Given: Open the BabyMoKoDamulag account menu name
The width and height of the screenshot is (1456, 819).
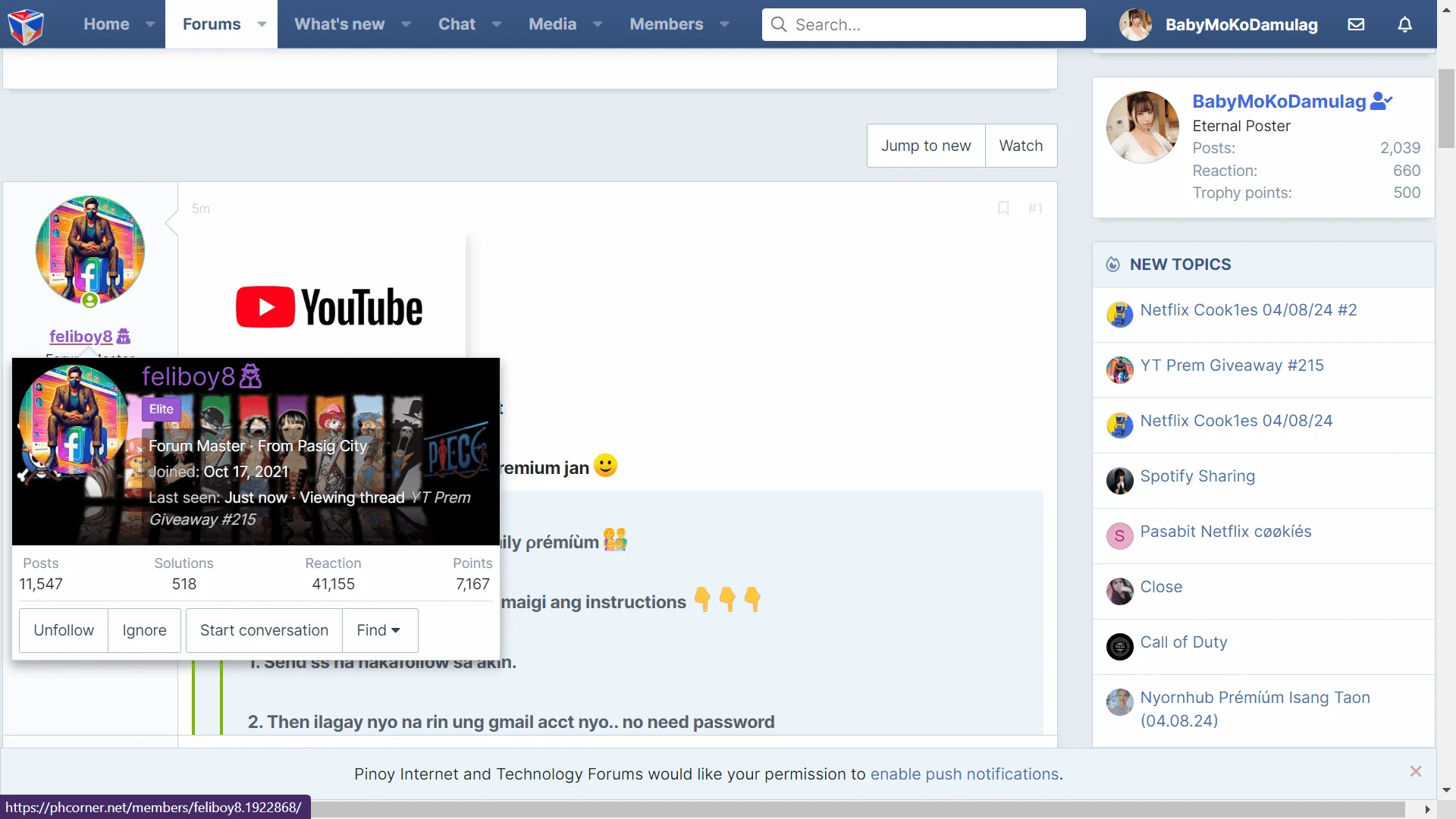Looking at the screenshot, I should point(1241,24).
